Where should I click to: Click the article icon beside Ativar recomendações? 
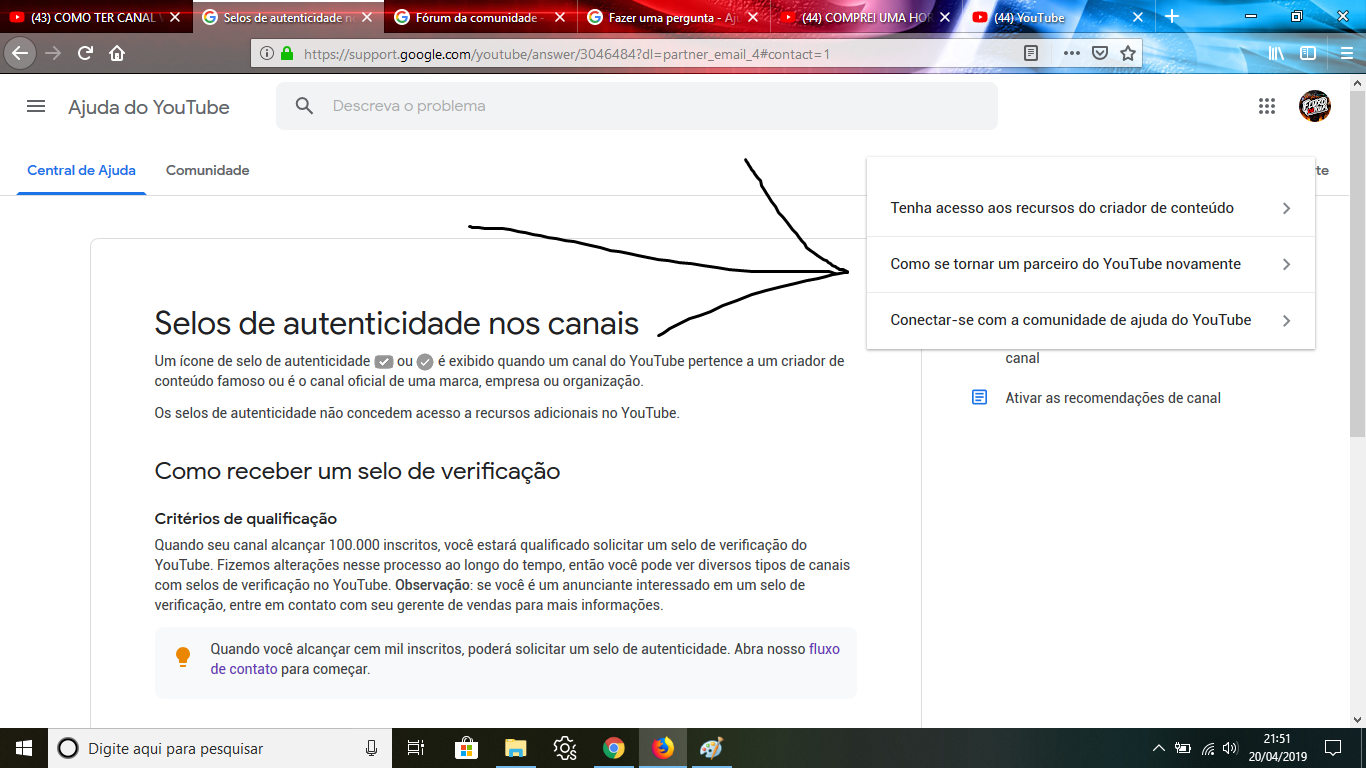tap(980, 397)
